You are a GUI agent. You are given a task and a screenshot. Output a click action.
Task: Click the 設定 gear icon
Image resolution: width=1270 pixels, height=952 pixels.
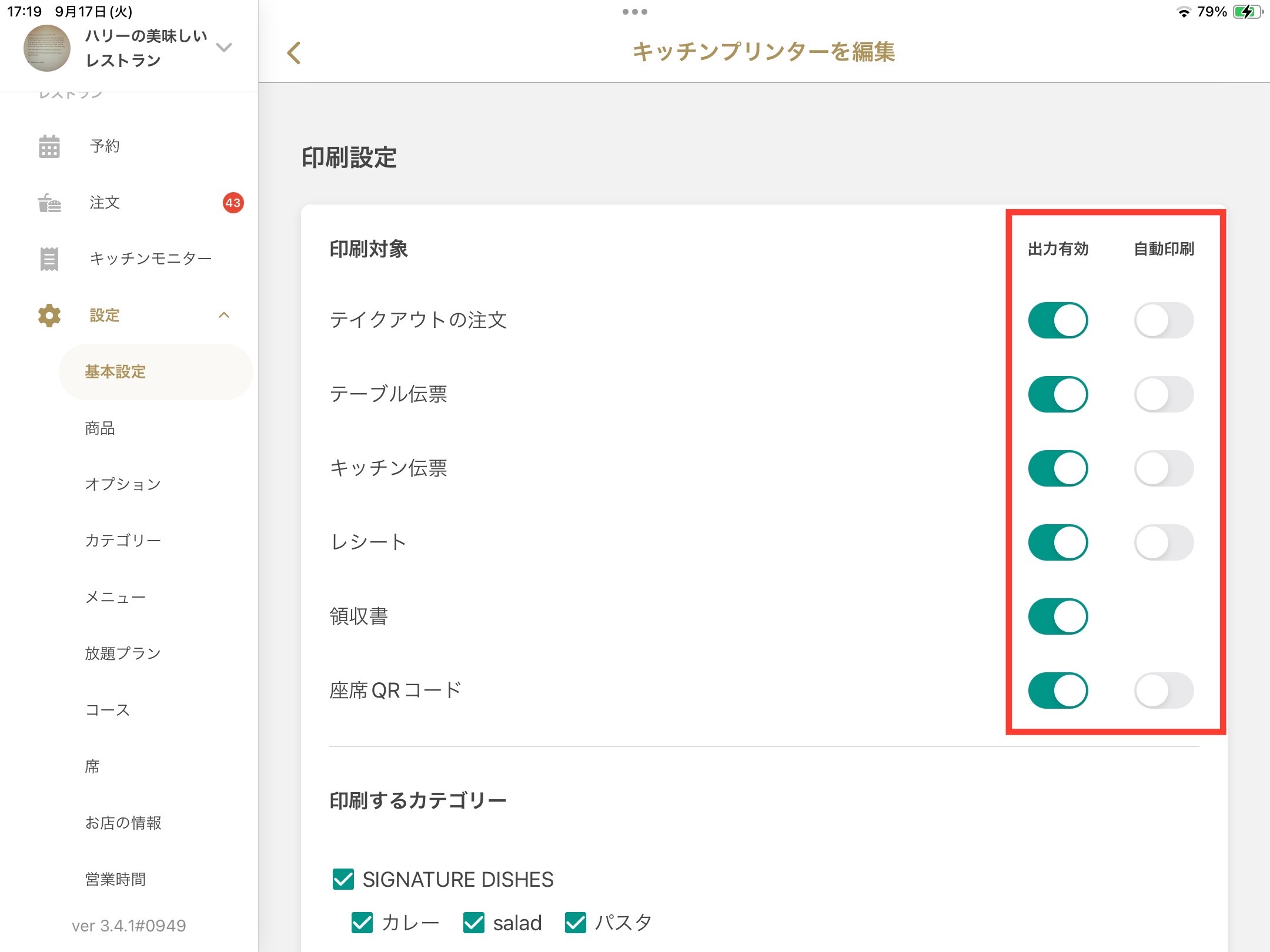(49, 316)
